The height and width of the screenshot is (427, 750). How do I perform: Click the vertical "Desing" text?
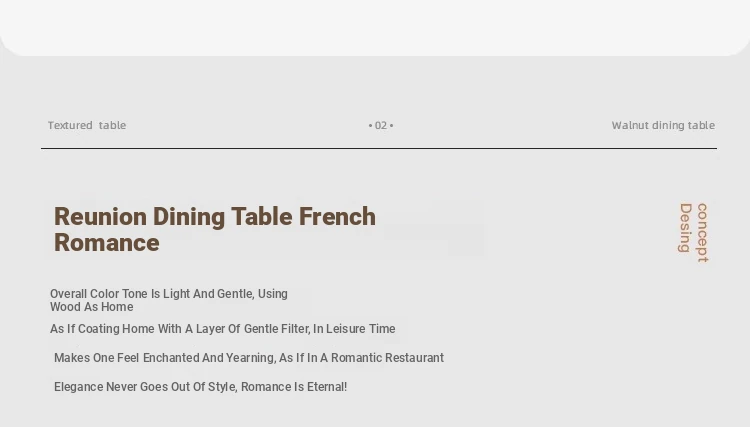[685, 228]
